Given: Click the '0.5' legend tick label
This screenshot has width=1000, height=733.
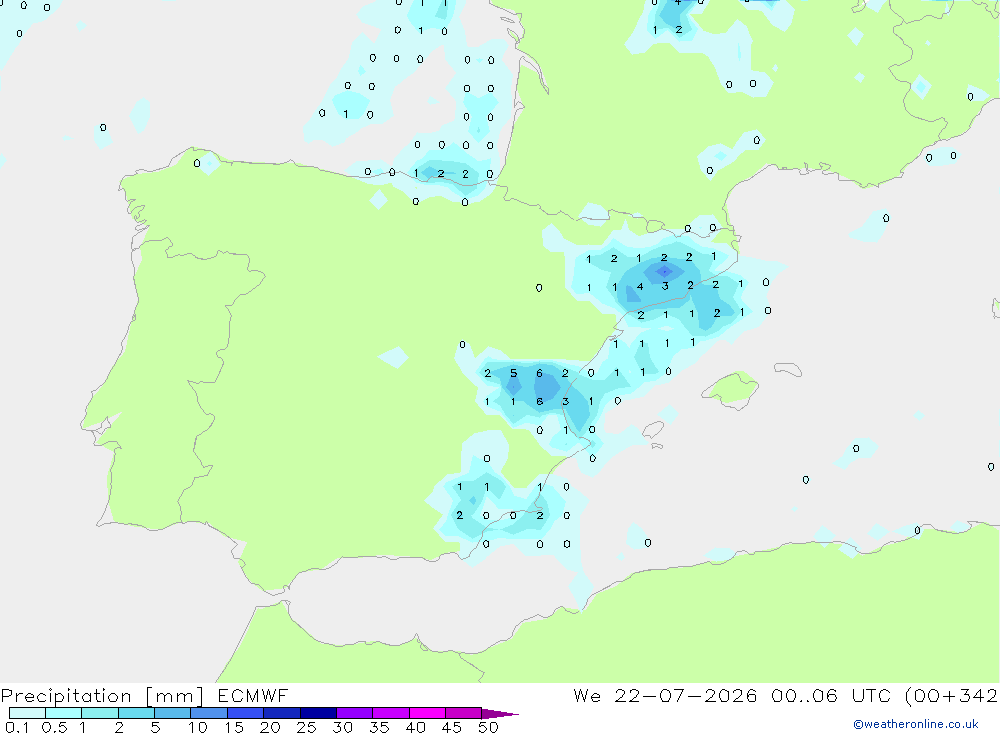Looking at the screenshot, I should pos(54,727).
